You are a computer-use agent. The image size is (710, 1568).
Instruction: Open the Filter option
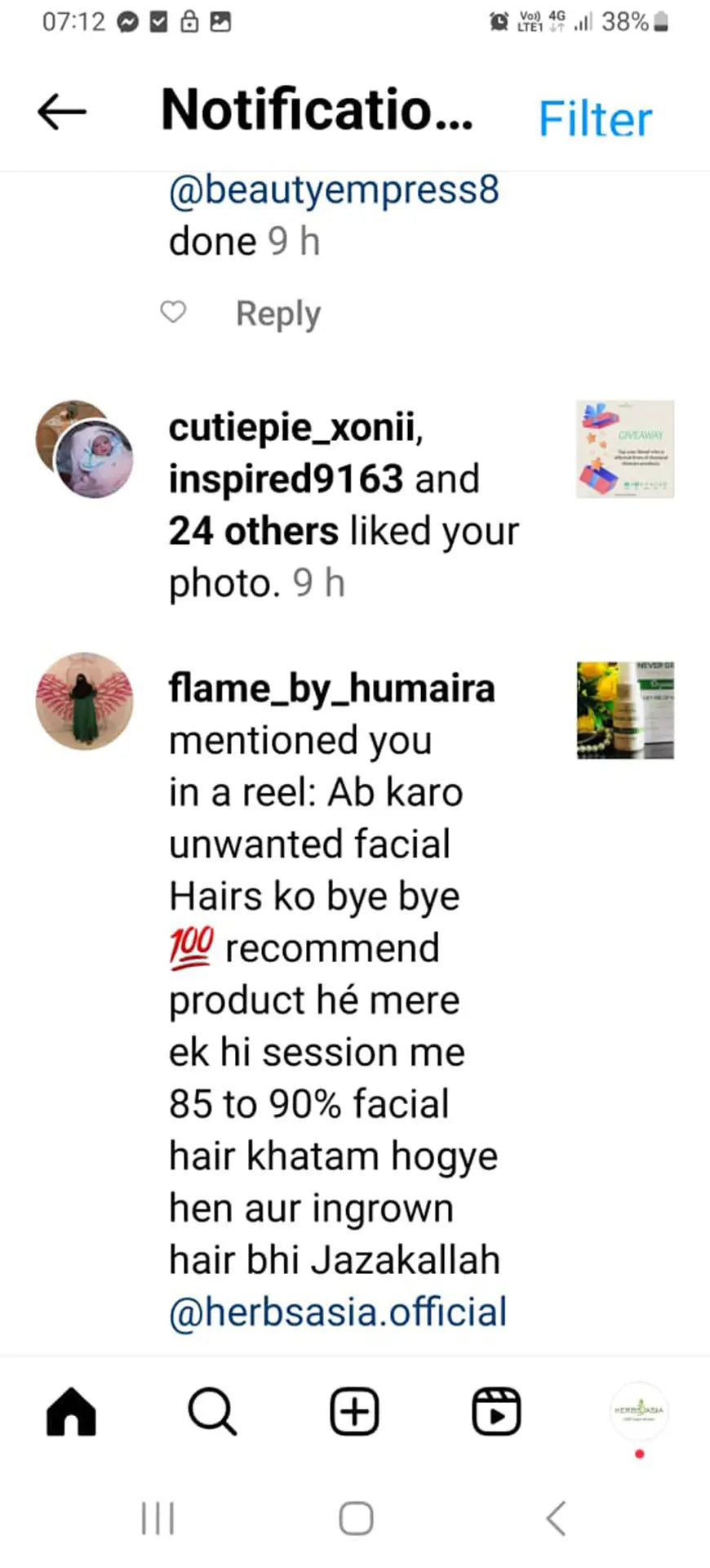[595, 119]
